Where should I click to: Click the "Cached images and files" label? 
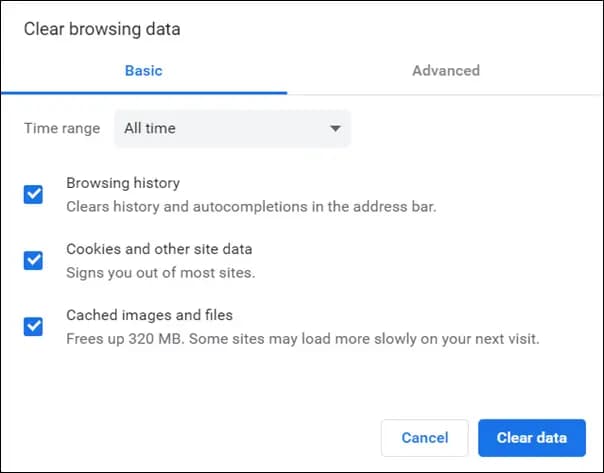tap(150, 315)
